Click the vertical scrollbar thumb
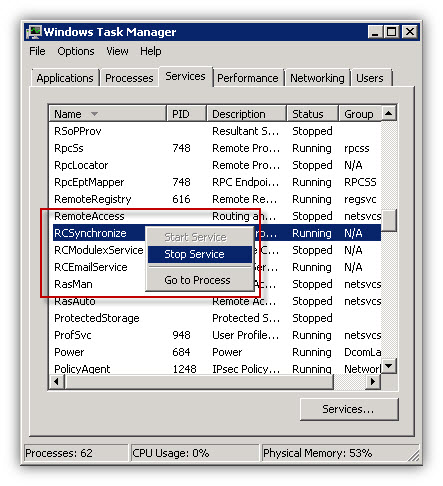This screenshot has width=443, height=486. coord(388,220)
